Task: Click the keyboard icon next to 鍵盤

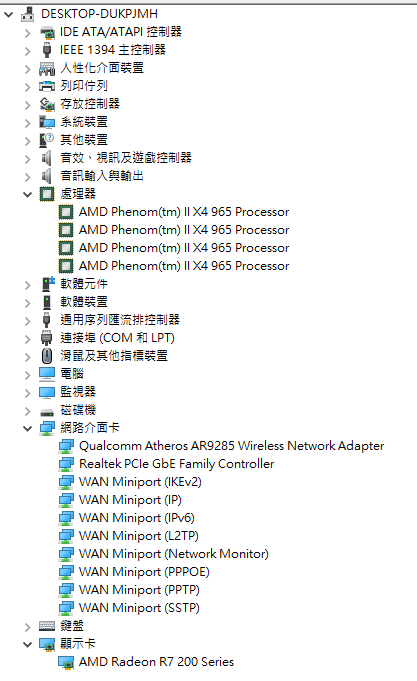Action: point(47,626)
